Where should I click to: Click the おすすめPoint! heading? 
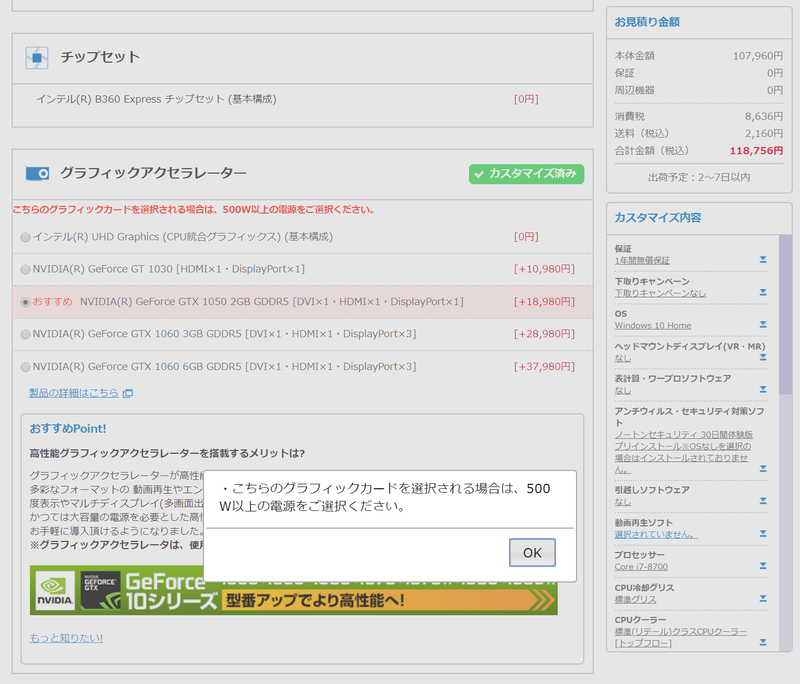67,429
